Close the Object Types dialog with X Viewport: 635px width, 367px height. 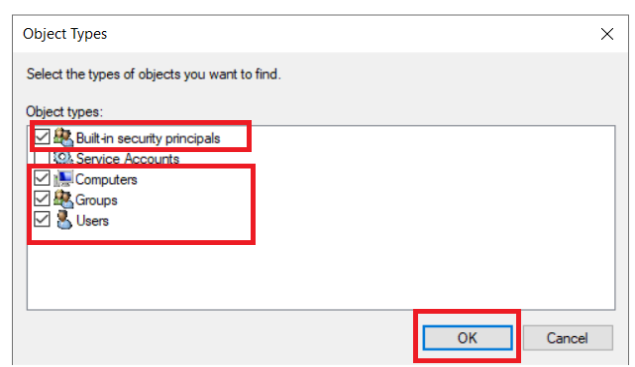pyautogui.click(x=607, y=34)
